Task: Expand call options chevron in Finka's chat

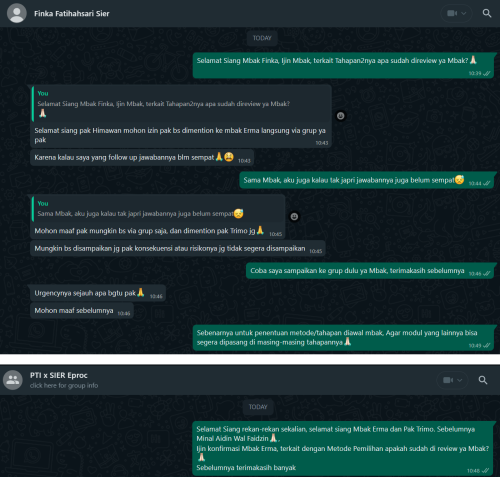Action: click(x=463, y=13)
